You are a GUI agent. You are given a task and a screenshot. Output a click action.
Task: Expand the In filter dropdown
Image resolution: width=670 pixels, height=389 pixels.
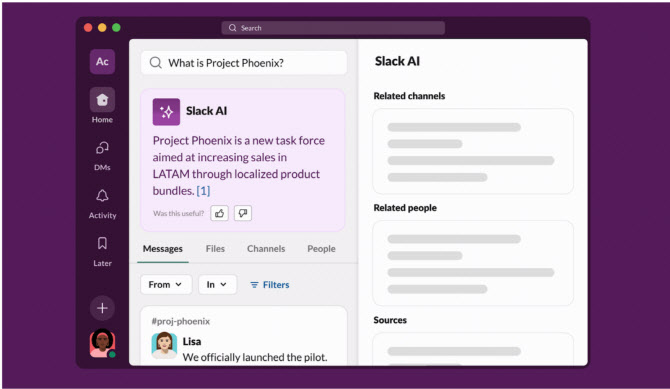pos(217,285)
